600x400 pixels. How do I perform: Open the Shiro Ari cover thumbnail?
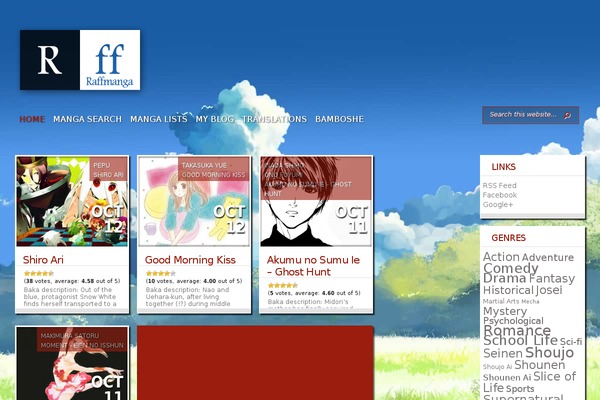[x=72, y=201]
